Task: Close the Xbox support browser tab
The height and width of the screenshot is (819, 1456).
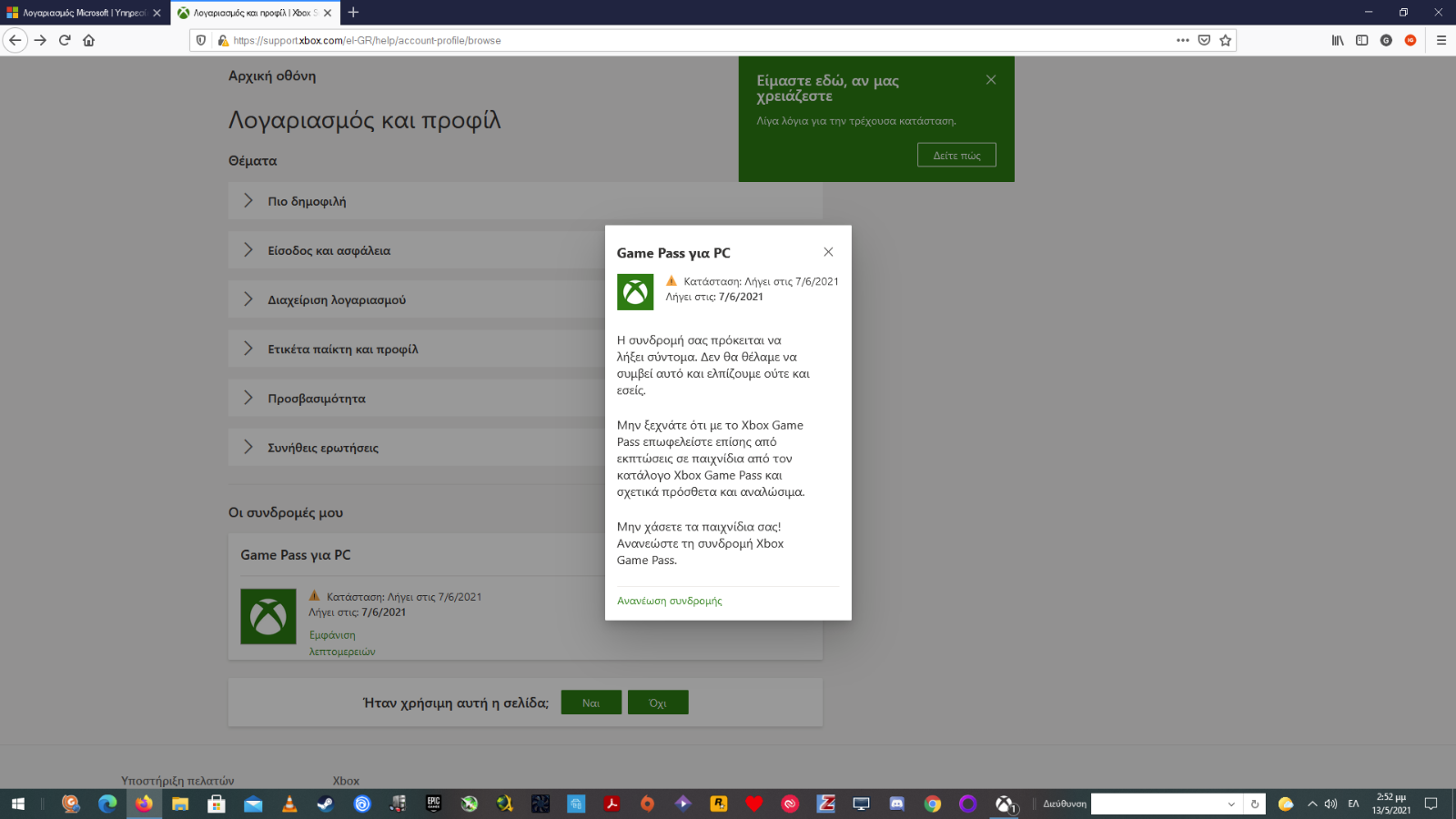Action: [328, 13]
